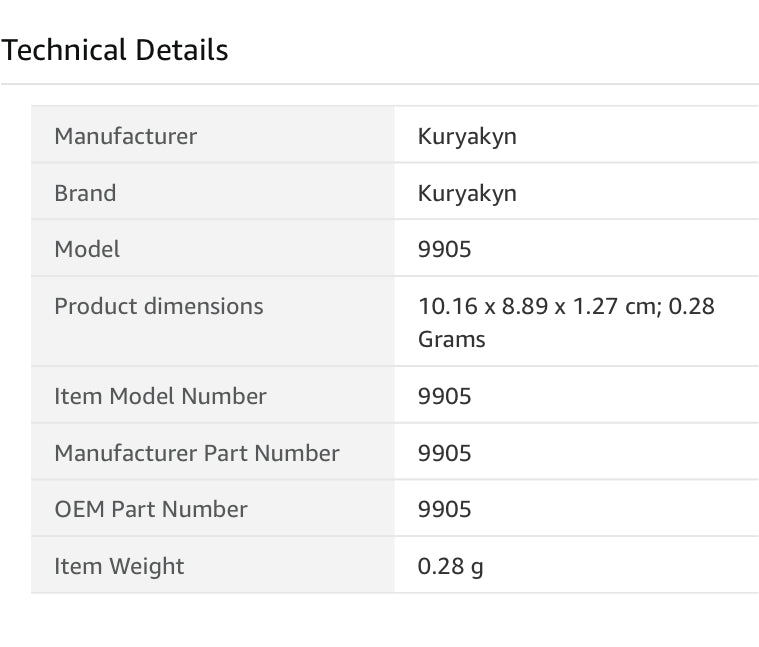Select the Product dimensions label
Image resolution: width=759 pixels, height=647 pixels.
159,306
